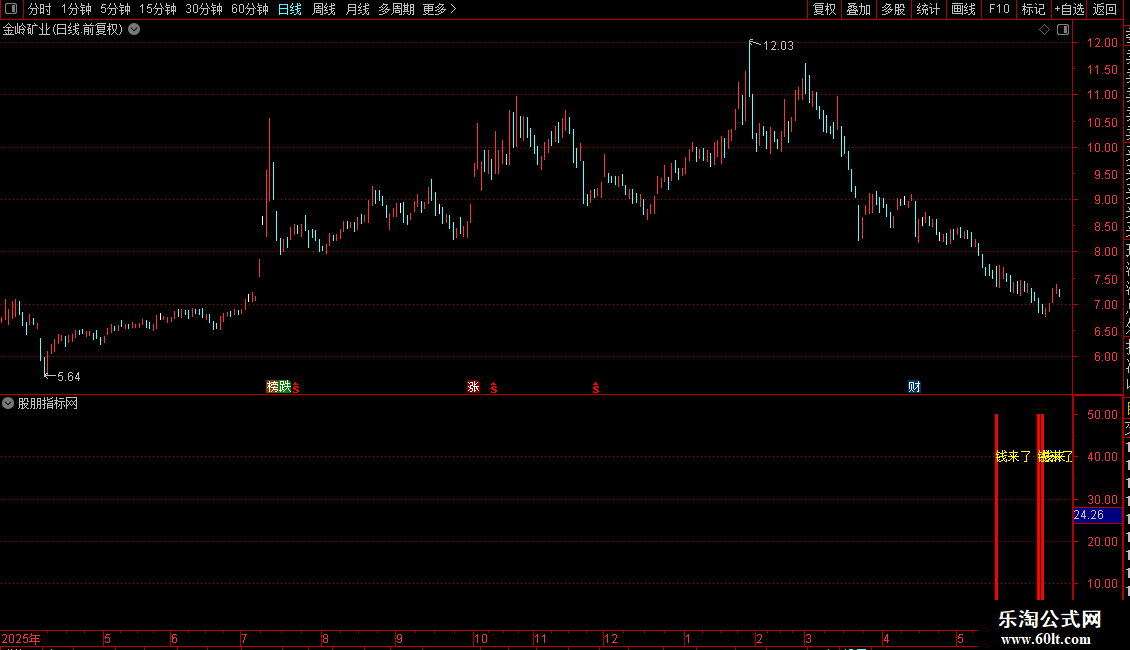Toggle the left side panel icon
Image resolution: width=1130 pixels, height=650 pixels.
click(x=11, y=9)
